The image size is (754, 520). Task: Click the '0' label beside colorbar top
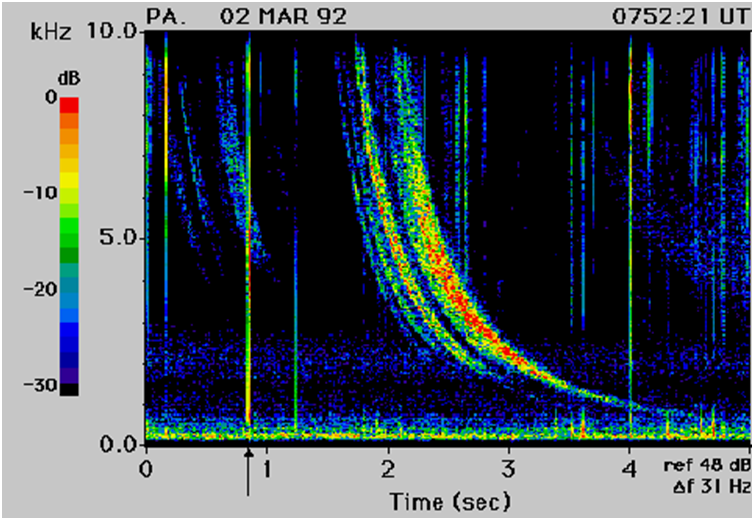[x=51, y=98]
